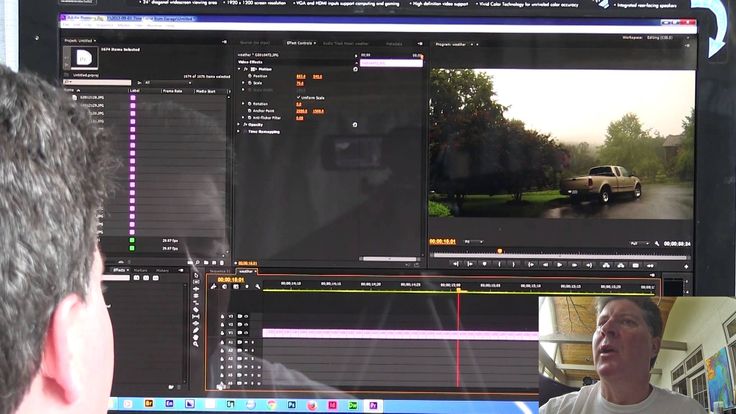Toggle V3 track output eye

point(245,316)
